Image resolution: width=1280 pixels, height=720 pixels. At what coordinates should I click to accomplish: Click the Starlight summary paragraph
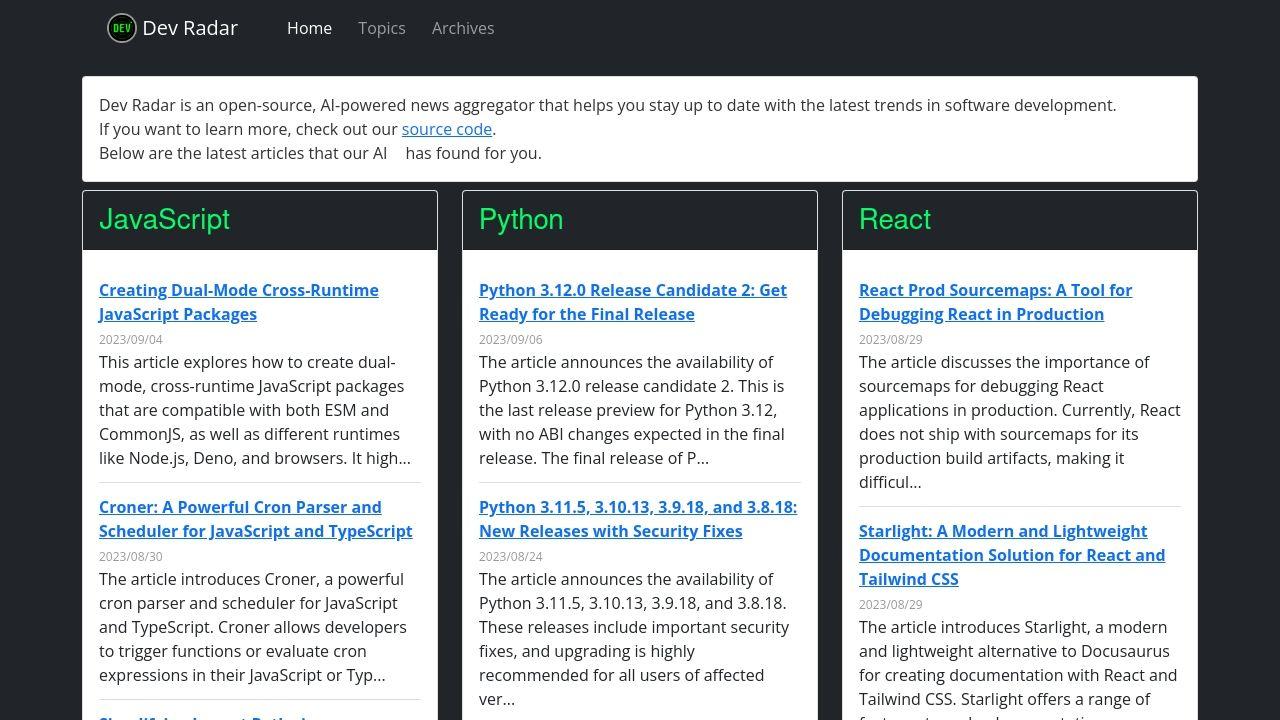click(1018, 668)
